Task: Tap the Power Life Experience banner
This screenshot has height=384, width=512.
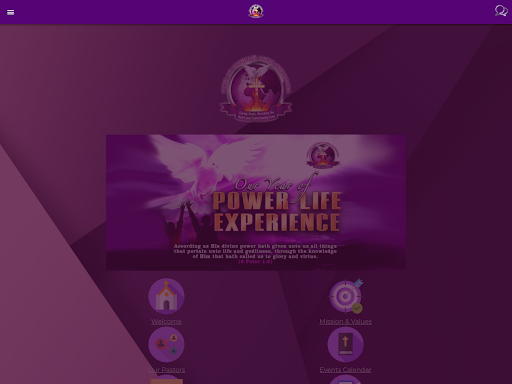Action: point(256,203)
